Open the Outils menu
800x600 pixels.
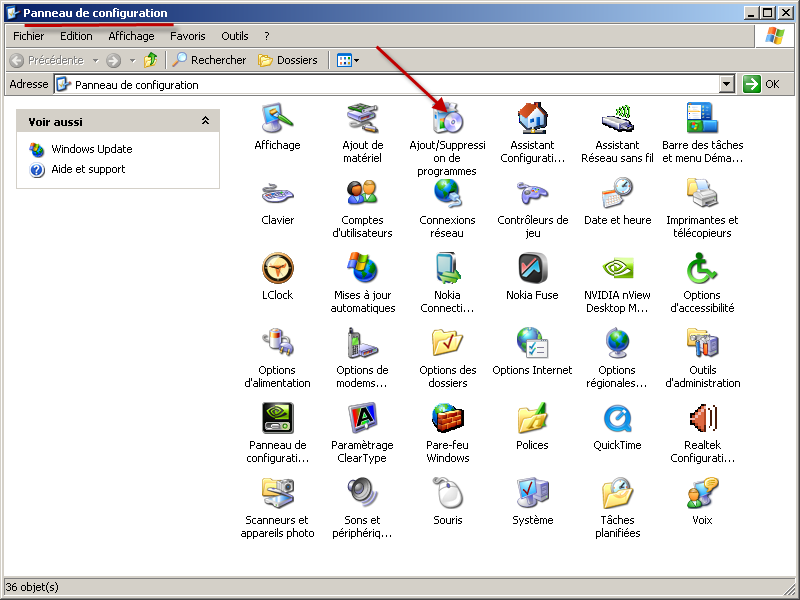pyautogui.click(x=235, y=36)
